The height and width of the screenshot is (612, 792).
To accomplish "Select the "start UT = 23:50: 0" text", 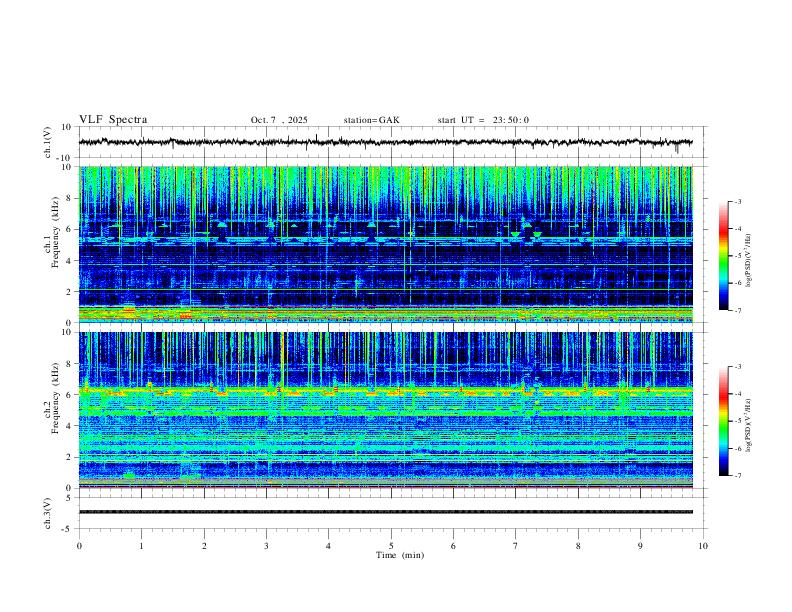I will coord(483,120).
